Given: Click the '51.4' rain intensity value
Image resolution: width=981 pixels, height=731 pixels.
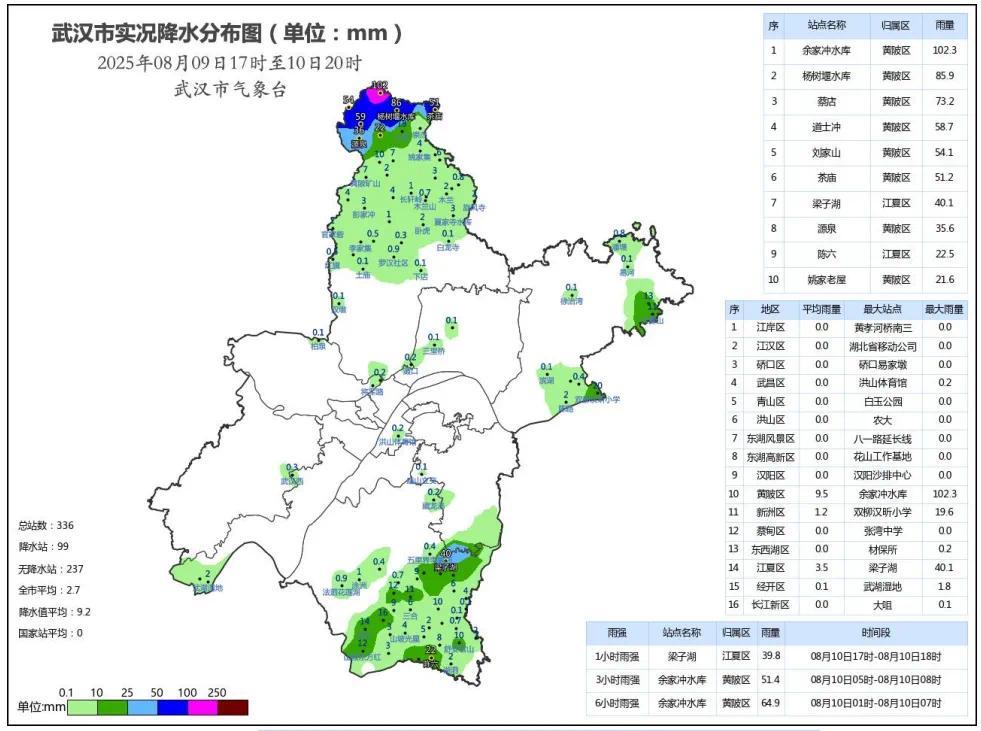Looking at the screenshot, I should (x=770, y=680).
